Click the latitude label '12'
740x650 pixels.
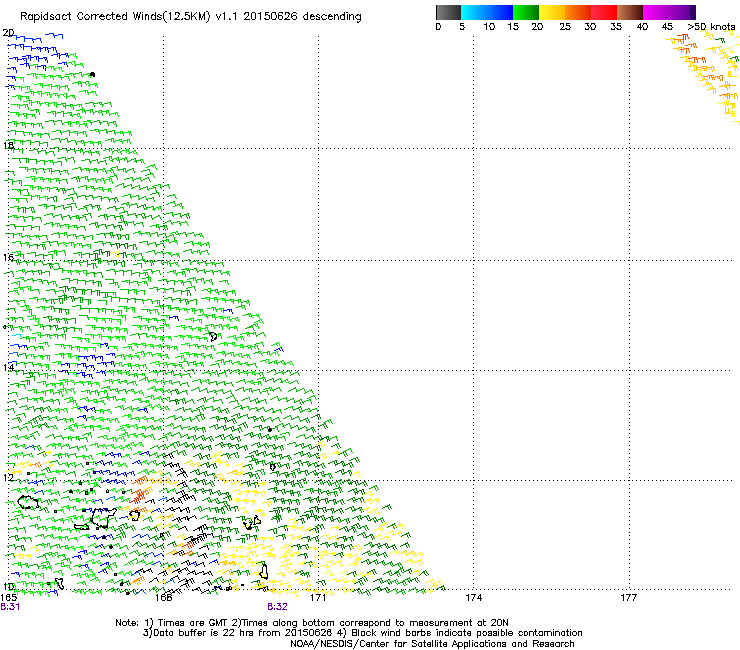[8, 477]
